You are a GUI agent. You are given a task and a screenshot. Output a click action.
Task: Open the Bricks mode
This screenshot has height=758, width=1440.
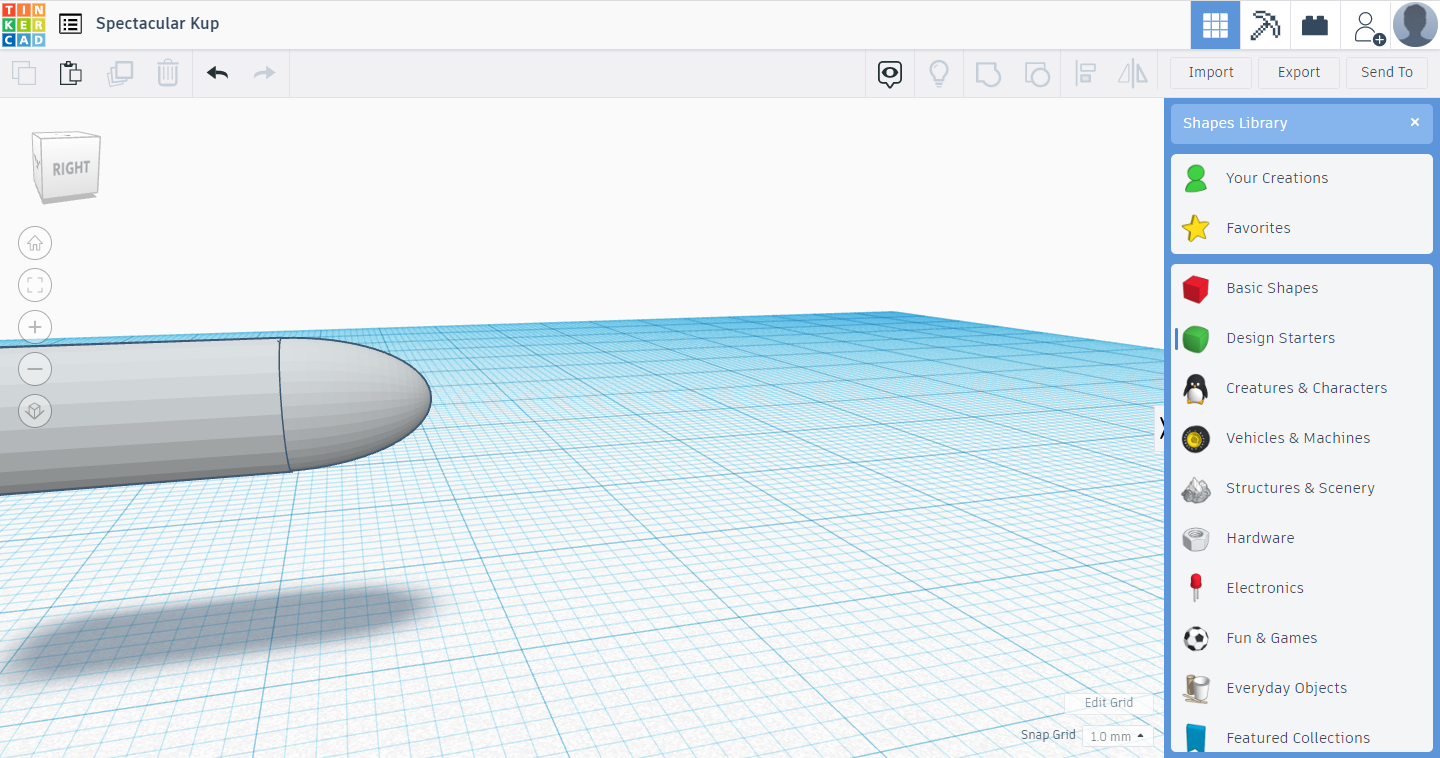(1315, 25)
